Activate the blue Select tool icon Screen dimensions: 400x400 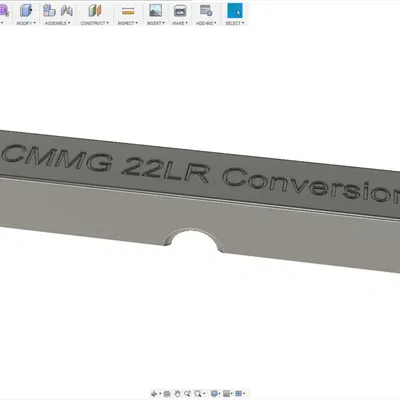click(235, 10)
